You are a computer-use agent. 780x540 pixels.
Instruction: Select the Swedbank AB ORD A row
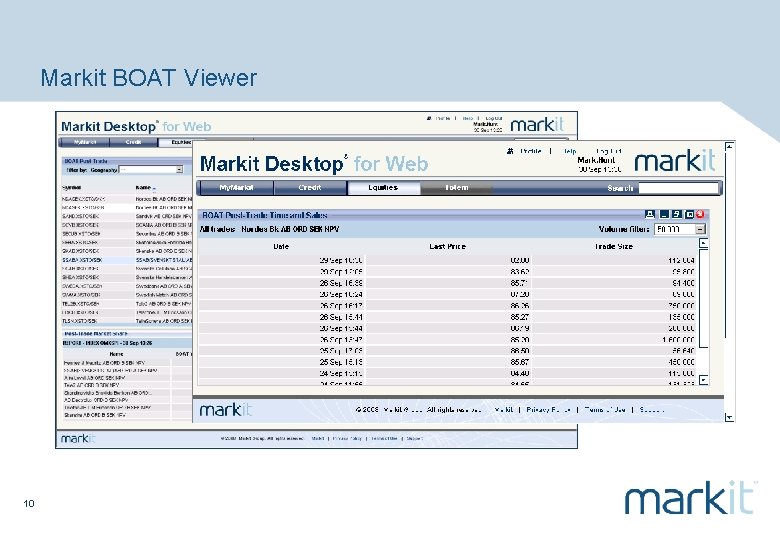point(127,286)
